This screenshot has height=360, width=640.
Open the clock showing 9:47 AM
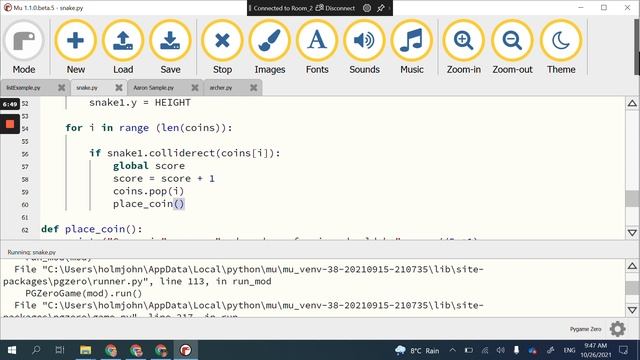click(x=596, y=350)
